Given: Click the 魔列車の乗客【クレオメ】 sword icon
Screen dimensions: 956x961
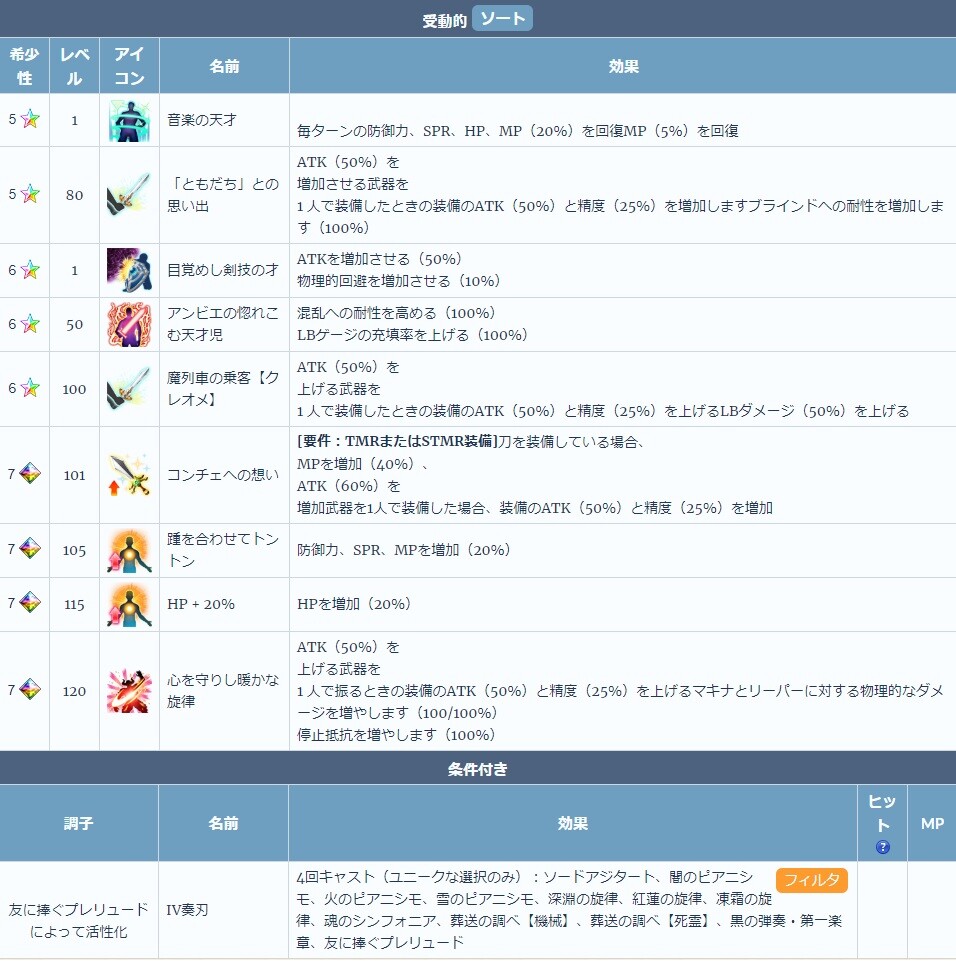Looking at the screenshot, I should tap(129, 389).
